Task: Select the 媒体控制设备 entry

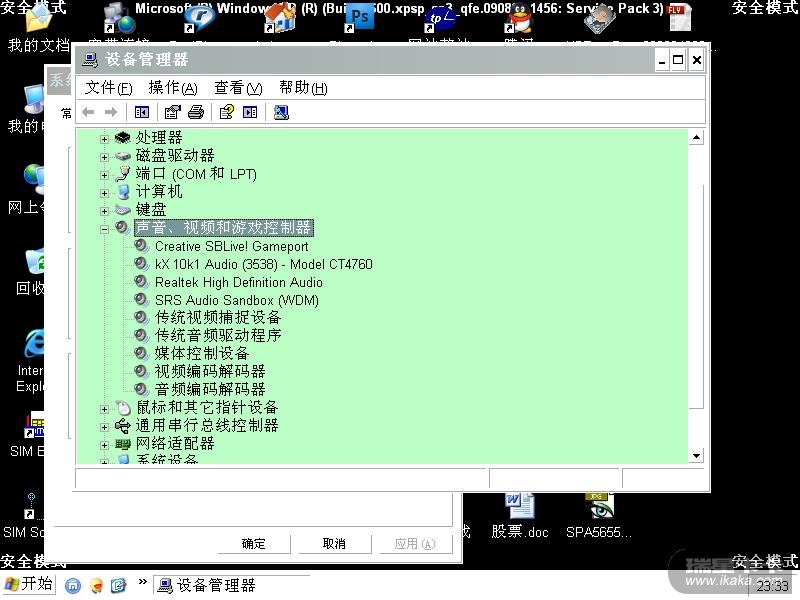Action: point(202,353)
